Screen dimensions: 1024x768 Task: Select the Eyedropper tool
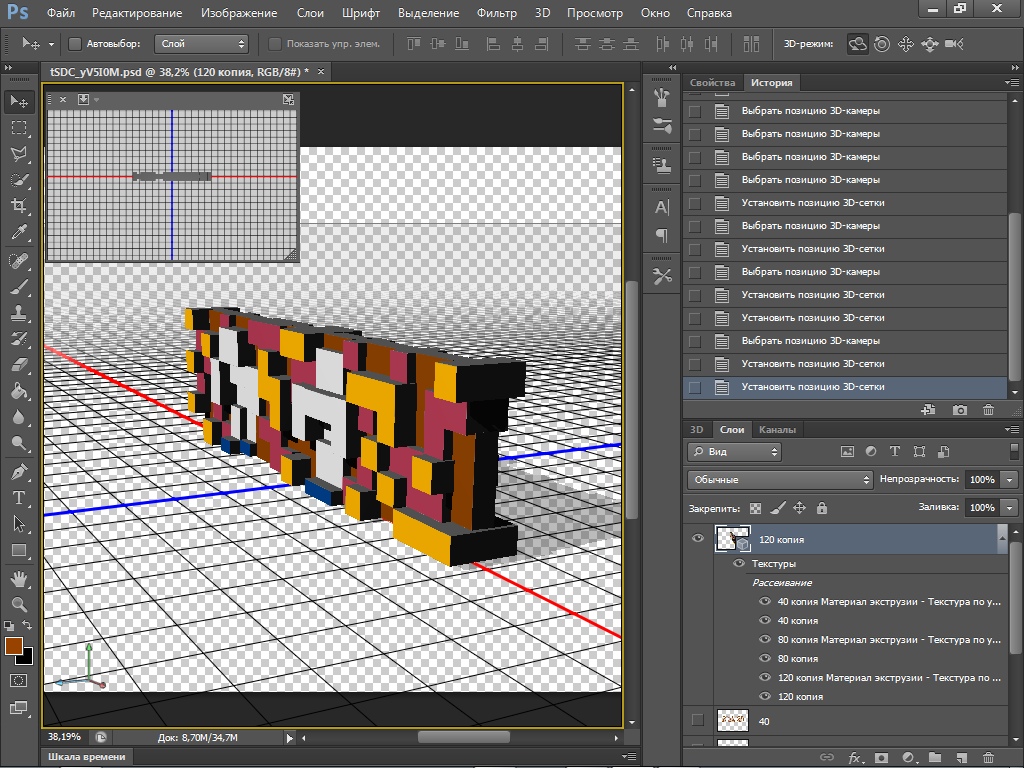pyautogui.click(x=19, y=232)
